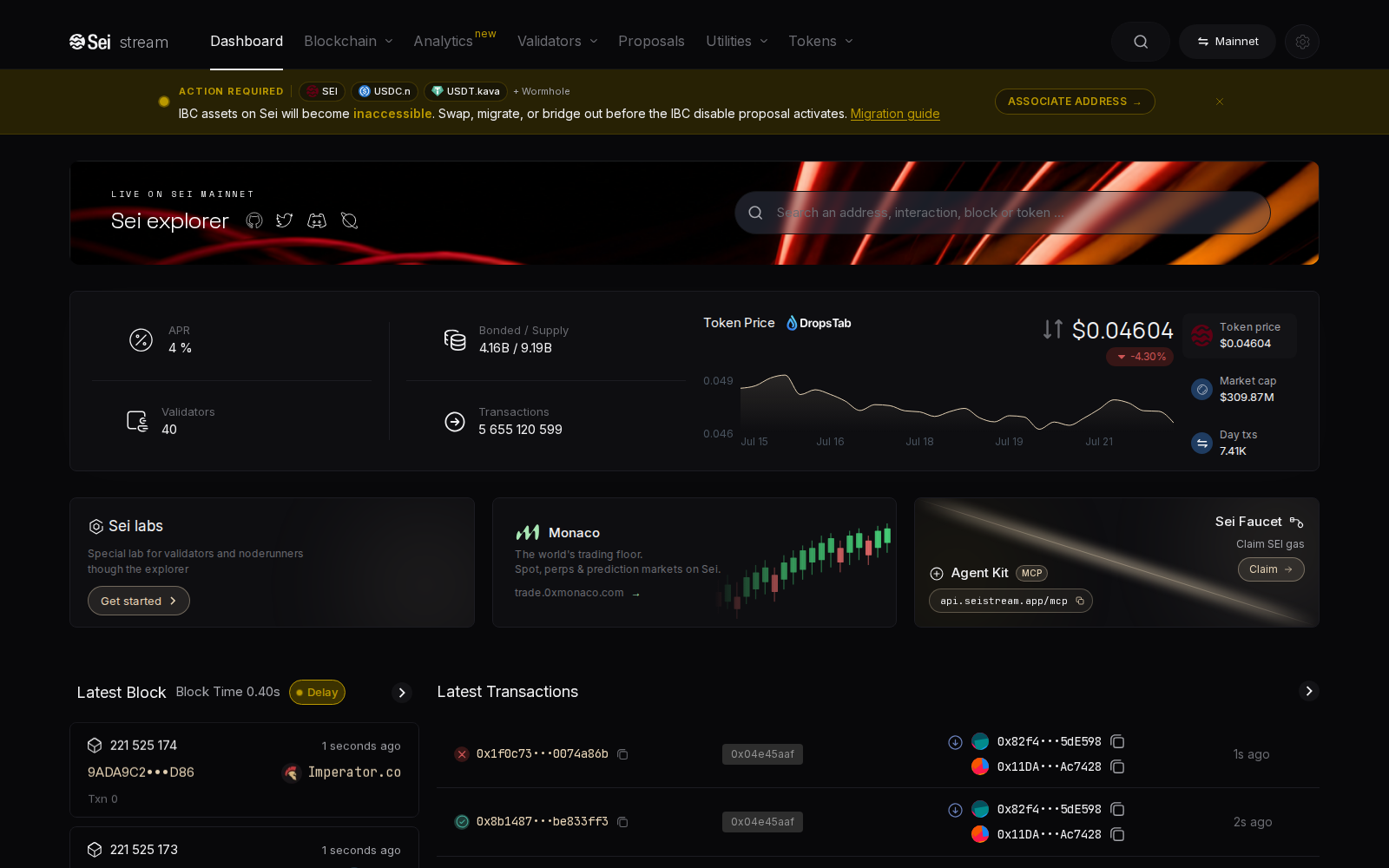
Task: Open the Monaco card title
Action: click(574, 533)
